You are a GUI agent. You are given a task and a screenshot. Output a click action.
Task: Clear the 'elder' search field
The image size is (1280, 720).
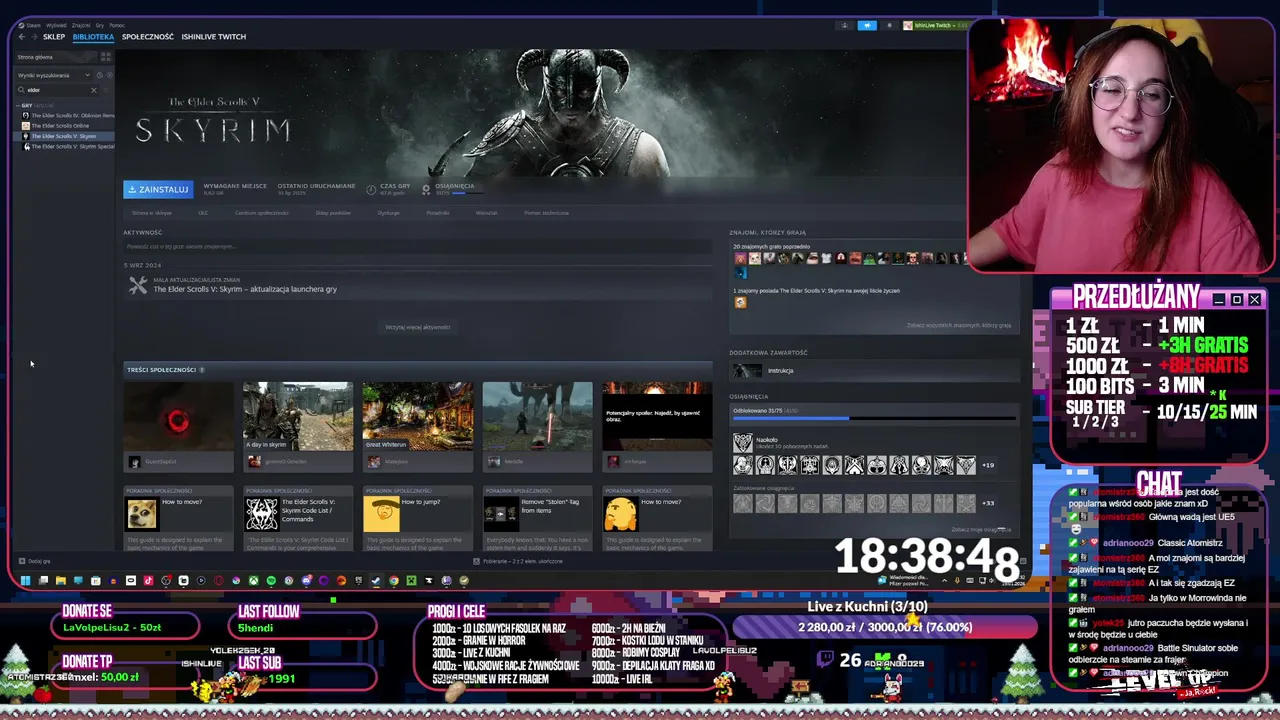(x=94, y=90)
